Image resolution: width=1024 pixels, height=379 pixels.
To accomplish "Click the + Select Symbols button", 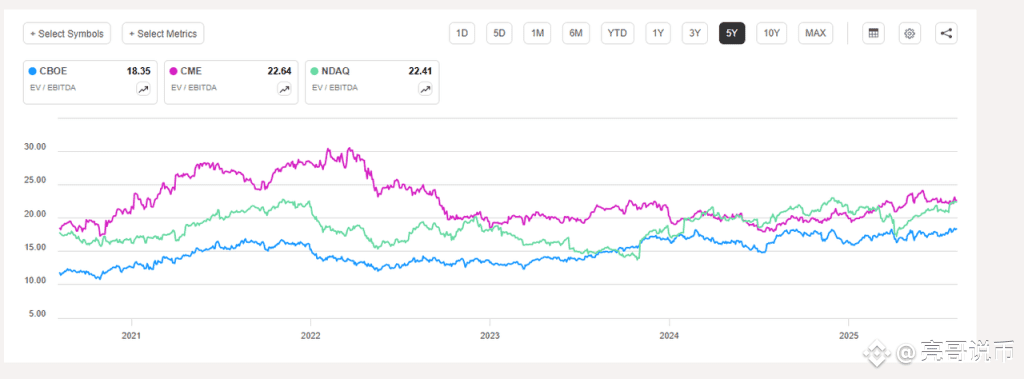I will coord(67,33).
